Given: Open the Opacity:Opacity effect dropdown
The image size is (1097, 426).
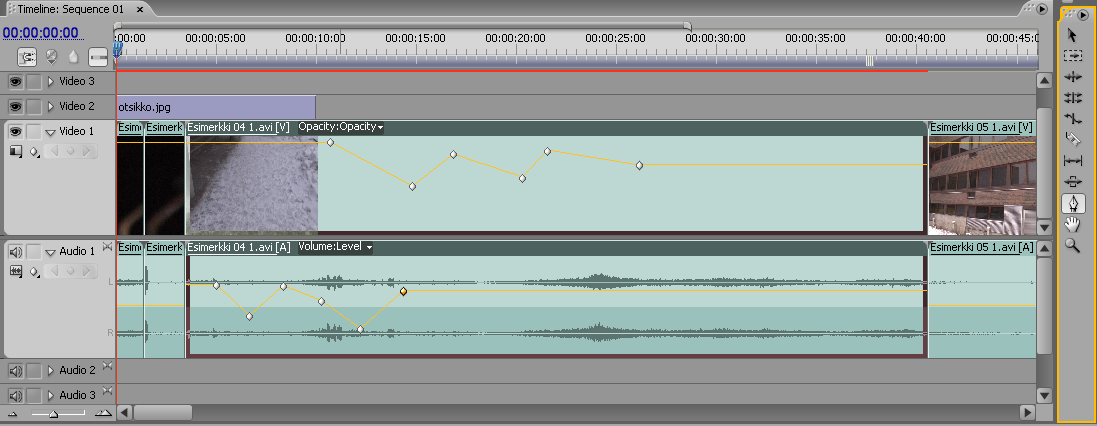Looking at the screenshot, I should (341, 127).
